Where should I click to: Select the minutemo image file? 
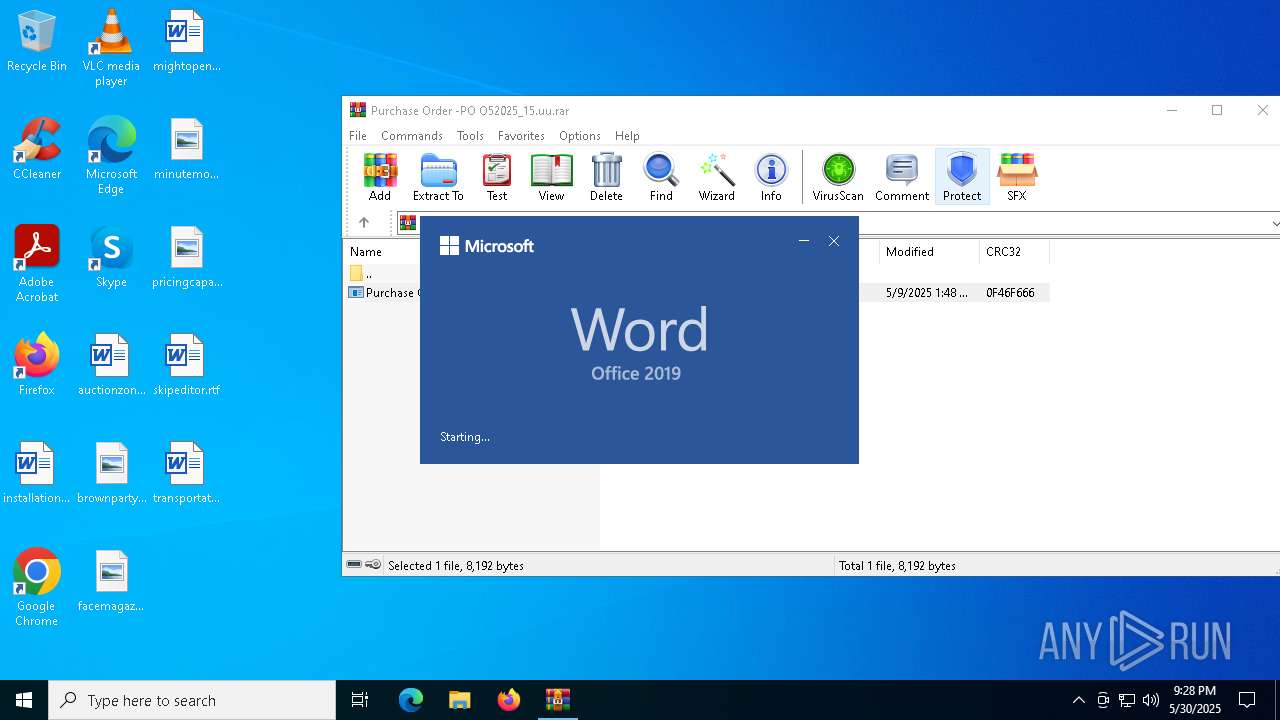point(186,150)
